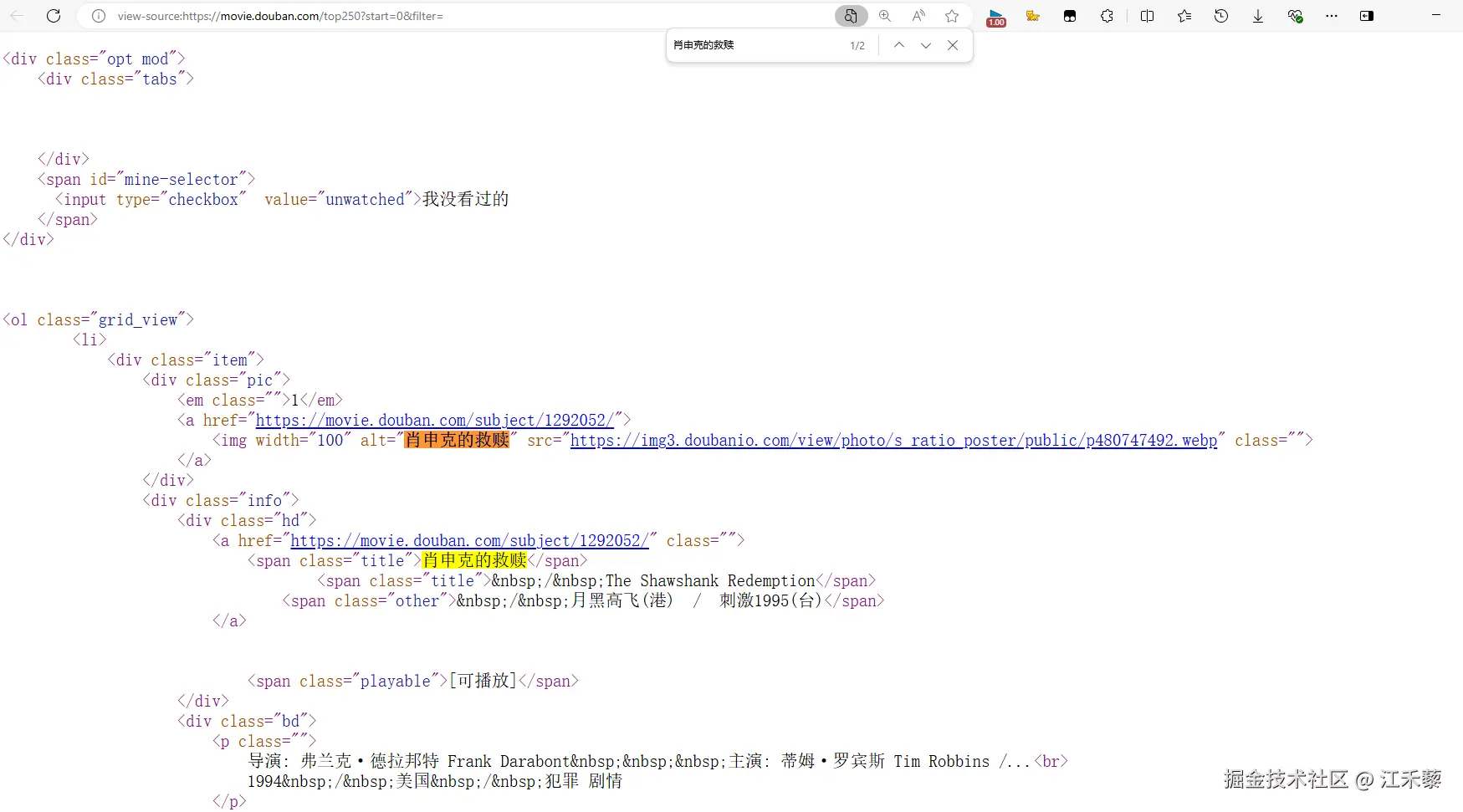Click orange-highlighted 肖申克的救赎 alt text
This screenshot has width=1463, height=812.
(x=457, y=440)
